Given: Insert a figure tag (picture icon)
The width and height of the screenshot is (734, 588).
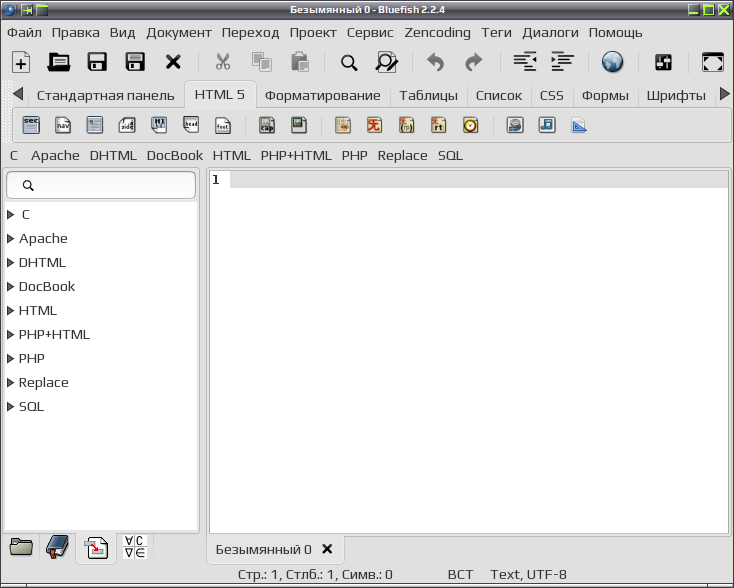Looking at the screenshot, I should pyautogui.click(x=299, y=125).
